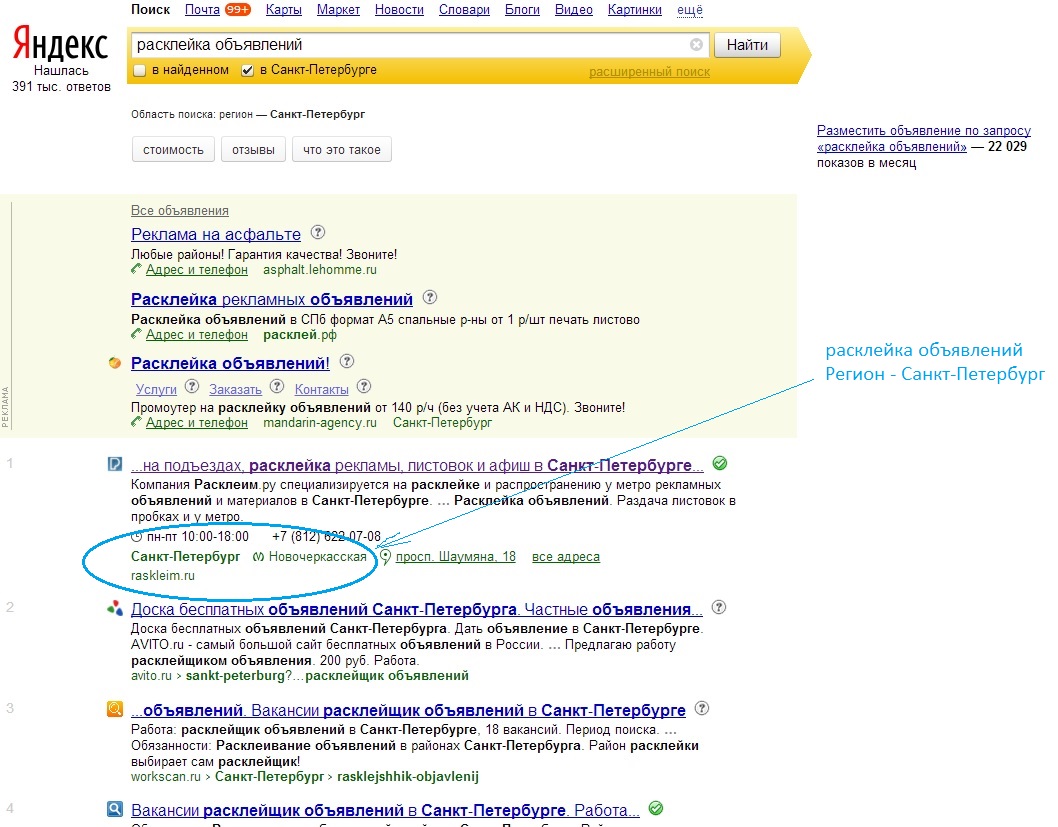Open the 'расширенный поиск' link
Screen dimensions: 1058x827
649,72
